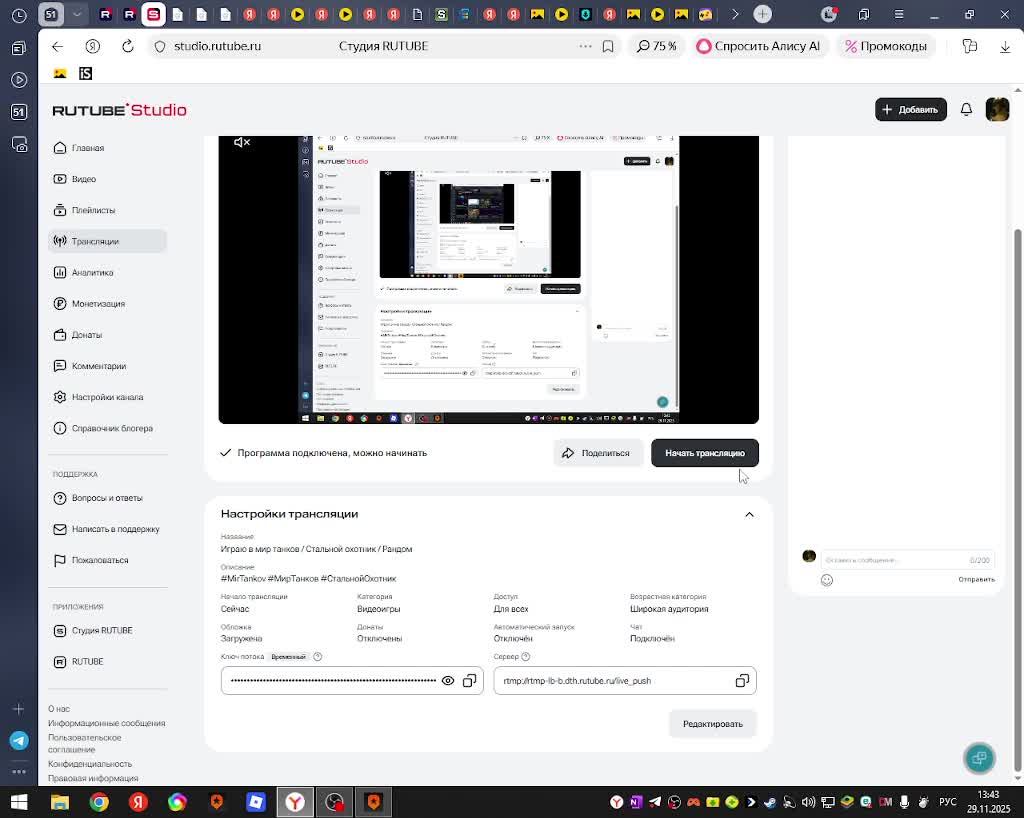Copy the server RTMP URL
This screenshot has width=1024, height=818.
742,681
